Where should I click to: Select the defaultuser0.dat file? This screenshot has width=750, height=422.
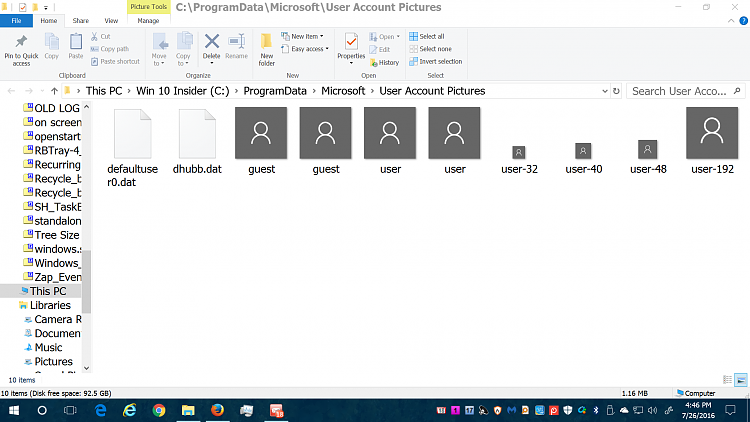pos(132,147)
